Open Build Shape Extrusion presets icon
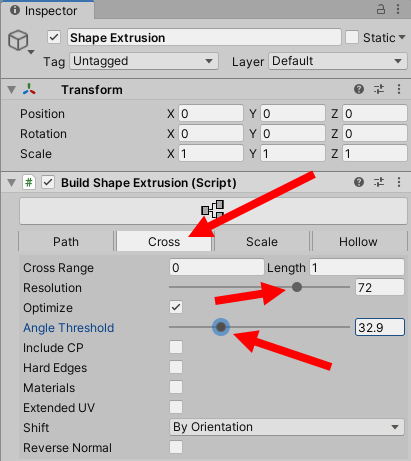This screenshot has height=461, width=411. pyautogui.click(x=379, y=182)
